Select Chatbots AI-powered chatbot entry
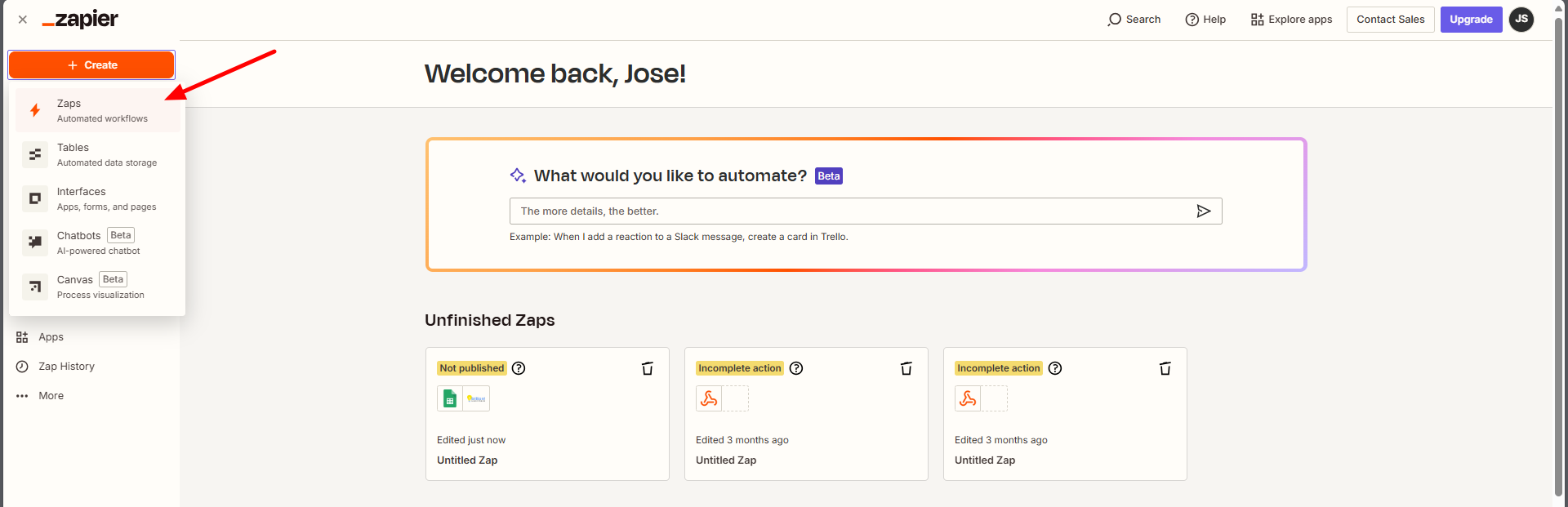Image resolution: width=1568 pixels, height=507 pixels. (98, 242)
